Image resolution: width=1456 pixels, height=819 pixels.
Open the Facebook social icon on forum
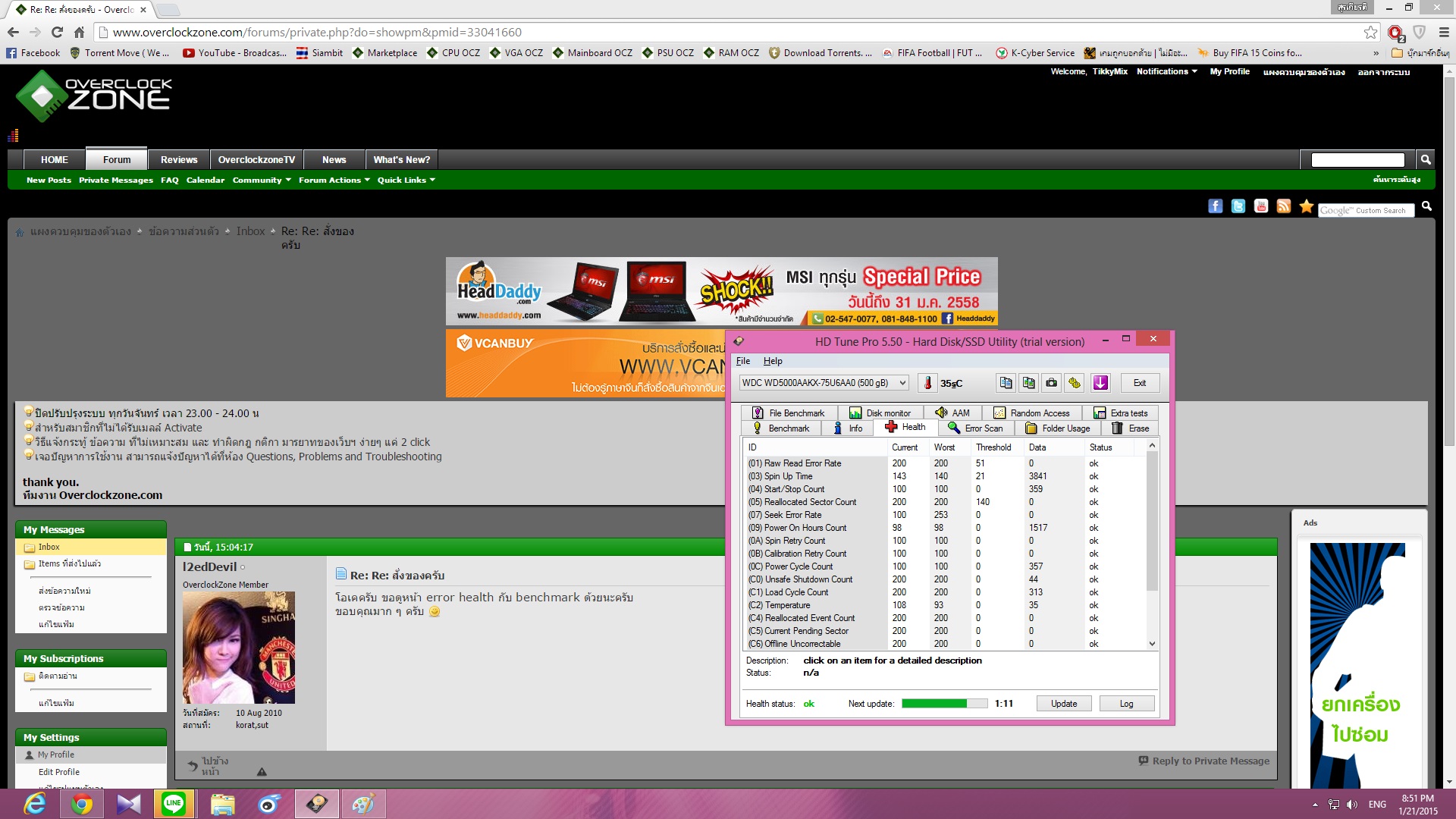[x=1215, y=206]
